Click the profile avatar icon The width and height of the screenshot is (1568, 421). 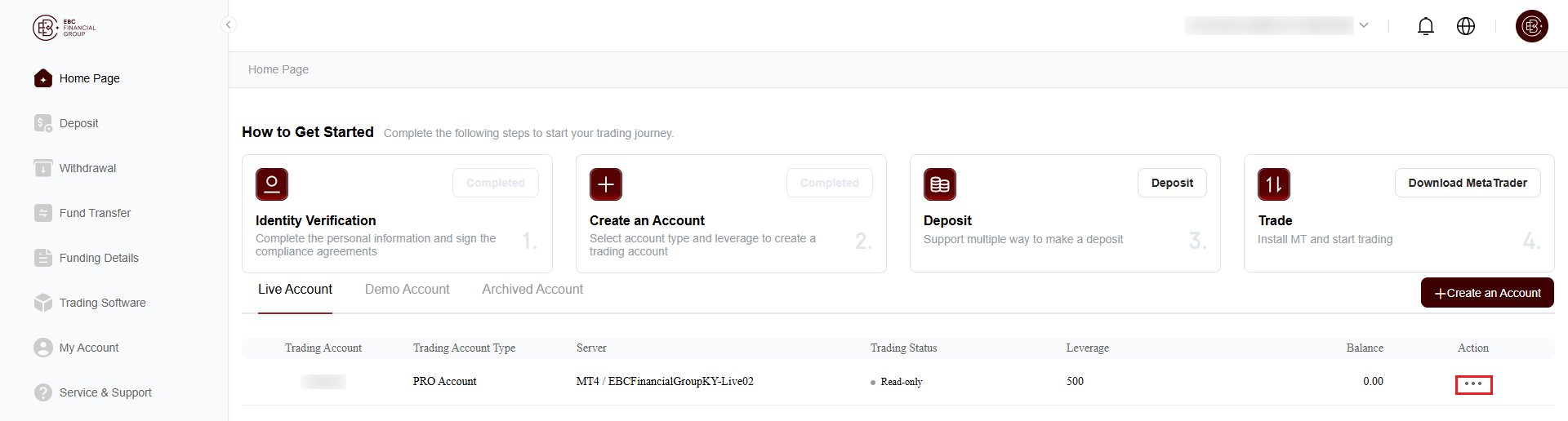click(1531, 26)
